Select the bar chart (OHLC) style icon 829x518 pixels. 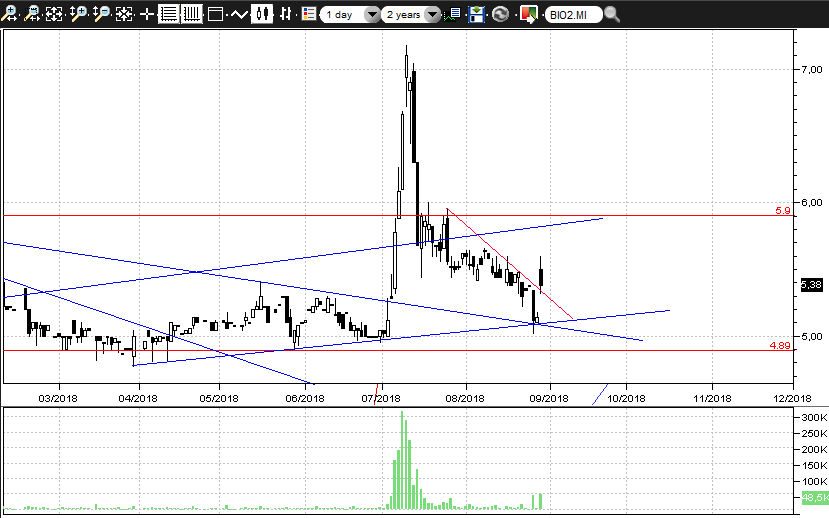point(286,14)
